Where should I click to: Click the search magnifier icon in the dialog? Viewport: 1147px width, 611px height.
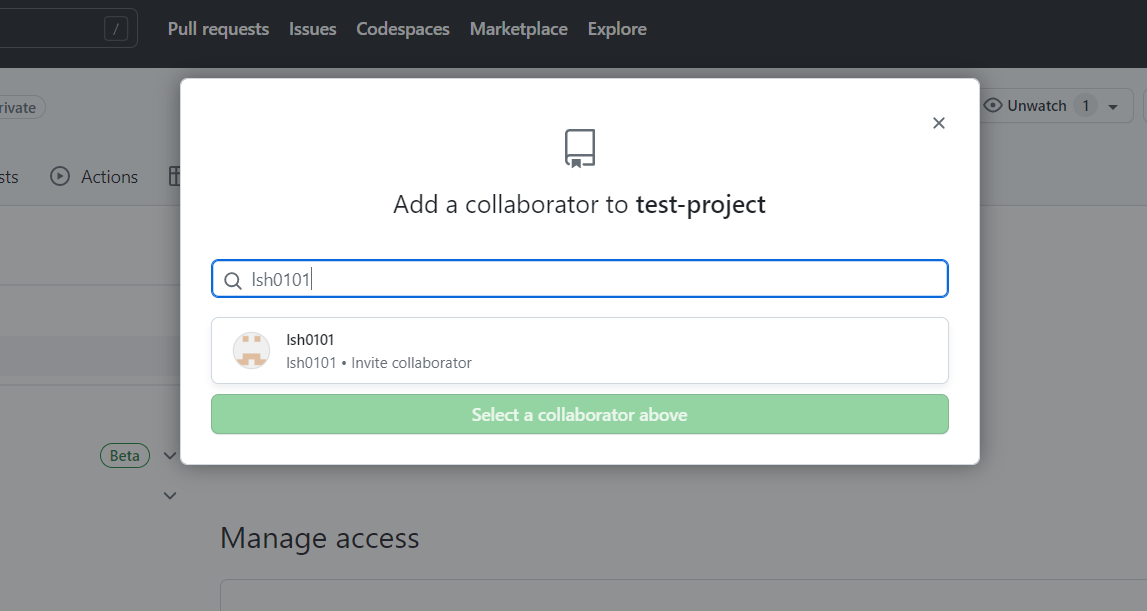pos(233,280)
